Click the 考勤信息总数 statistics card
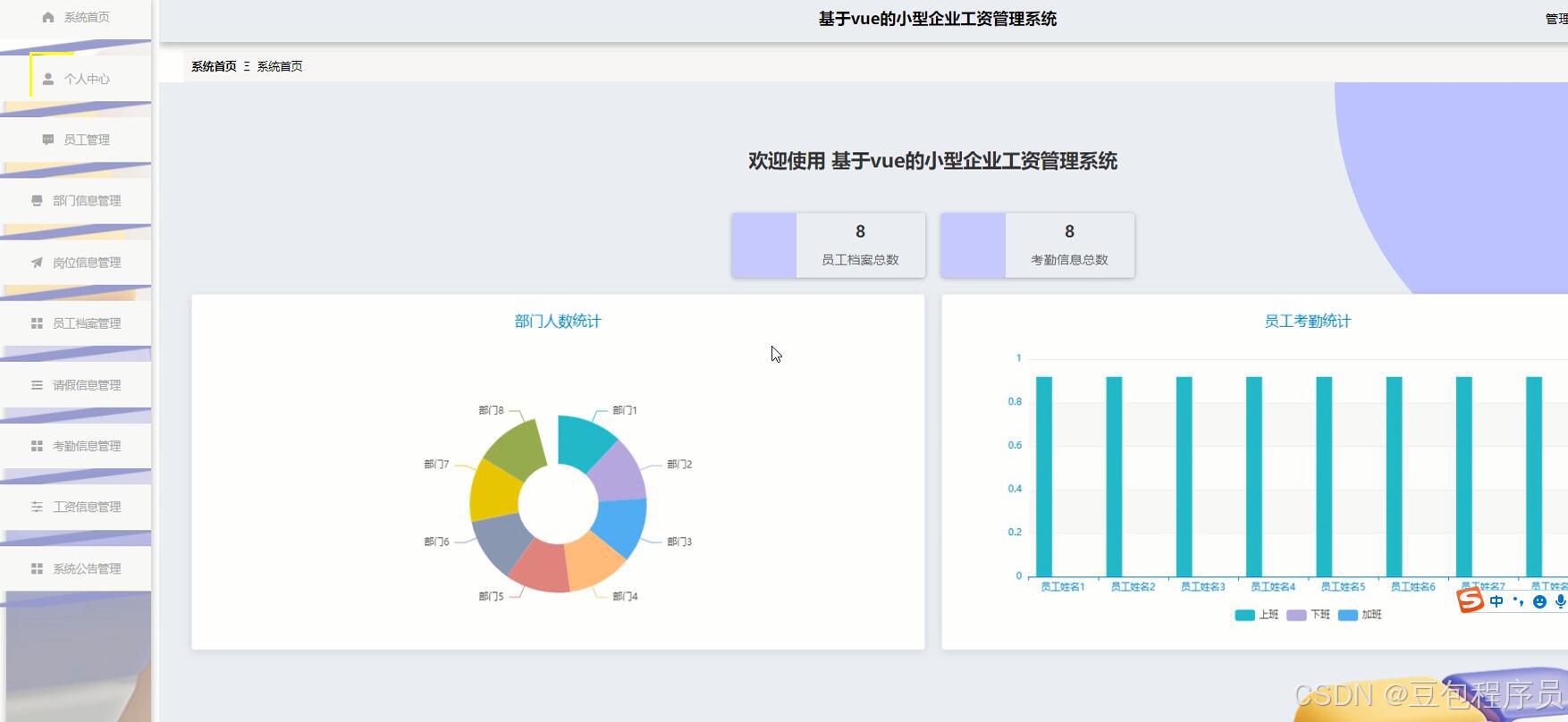Image resolution: width=1568 pixels, height=722 pixels. pyautogui.click(x=1037, y=245)
